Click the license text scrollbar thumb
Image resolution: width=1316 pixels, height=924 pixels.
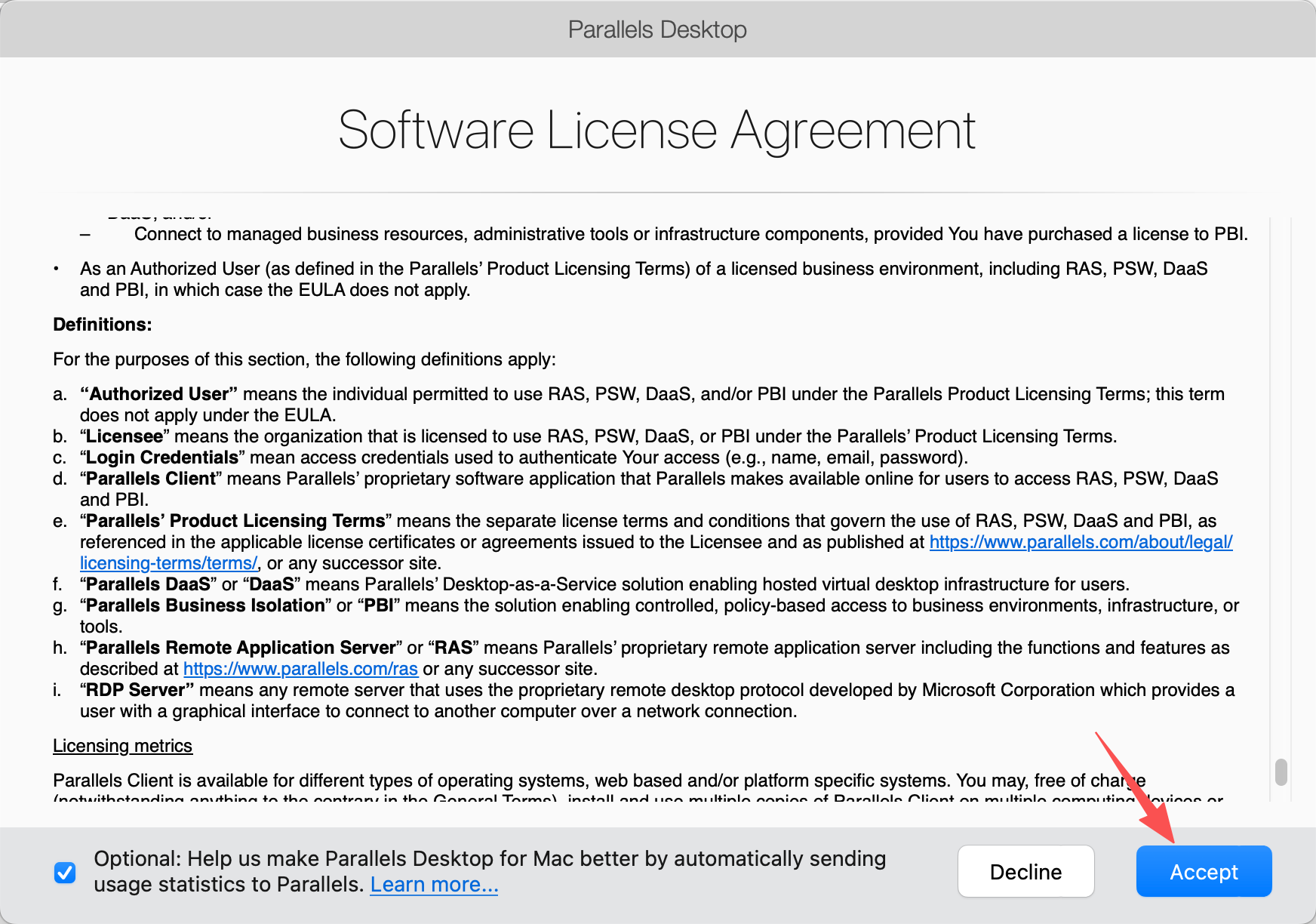(x=1281, y=772)
